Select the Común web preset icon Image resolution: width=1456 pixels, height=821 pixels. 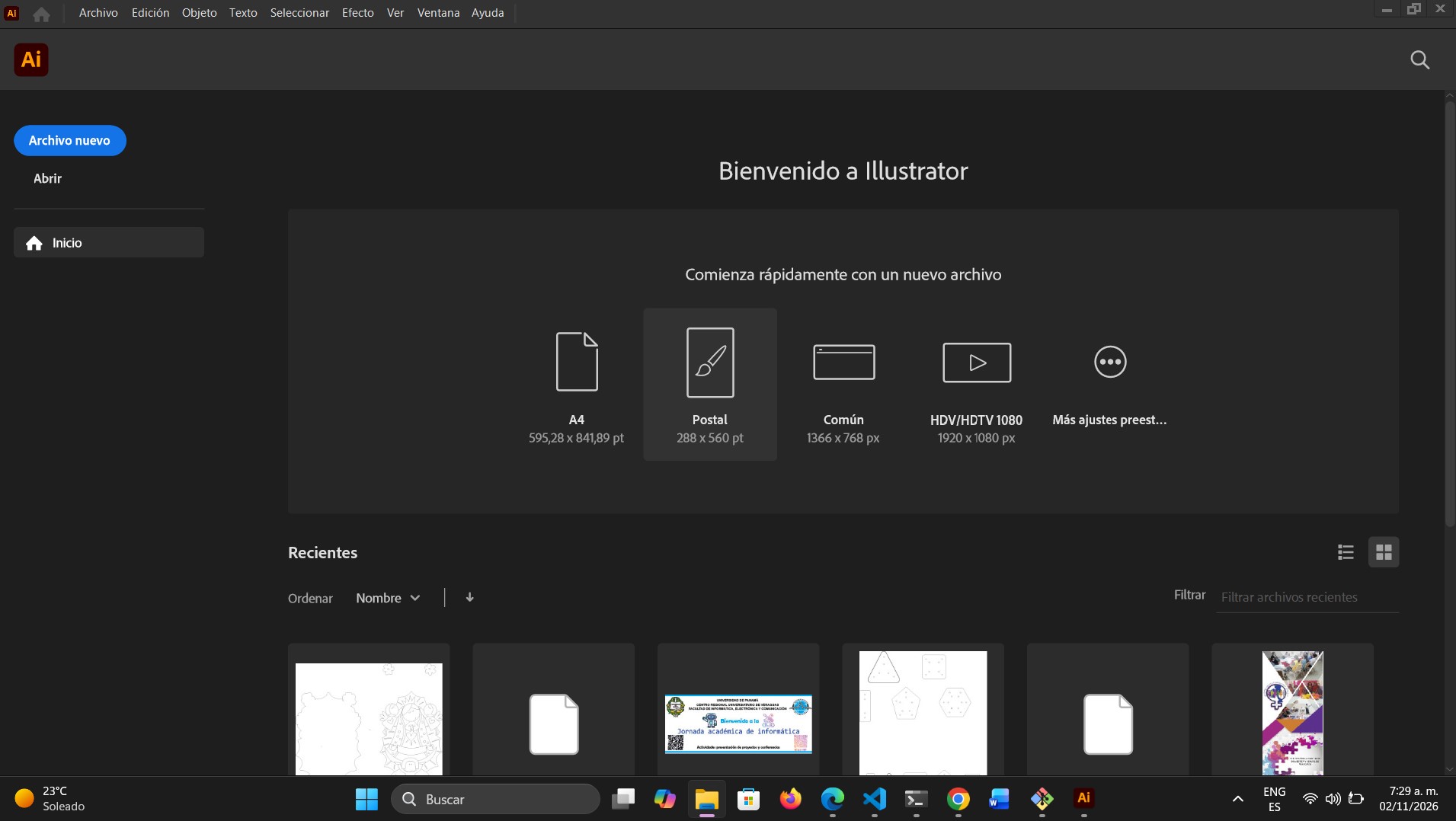point(843,362)
